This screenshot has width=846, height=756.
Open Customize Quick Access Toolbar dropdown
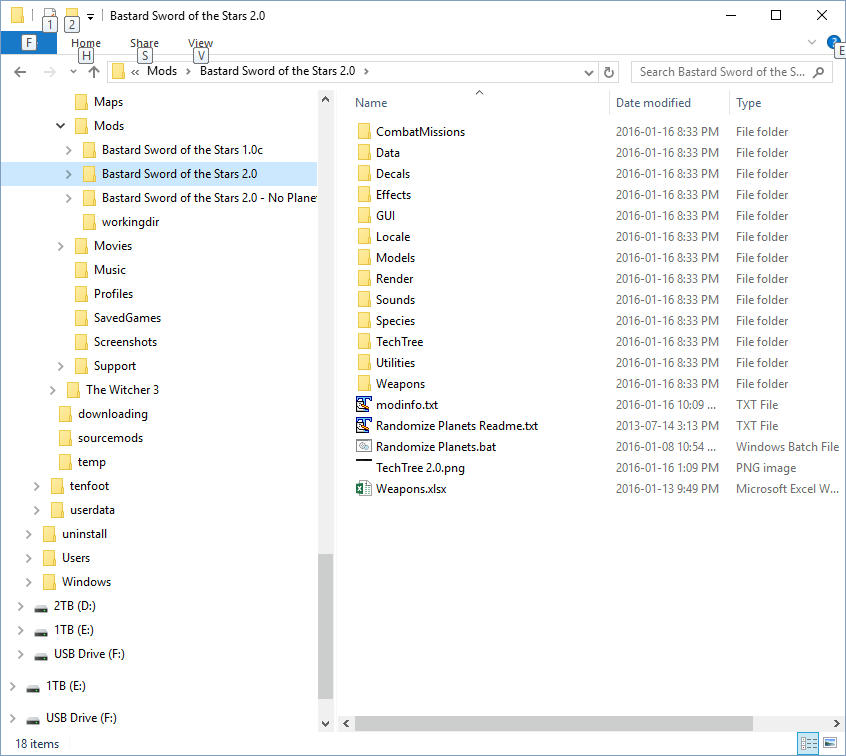click(91, 16)
